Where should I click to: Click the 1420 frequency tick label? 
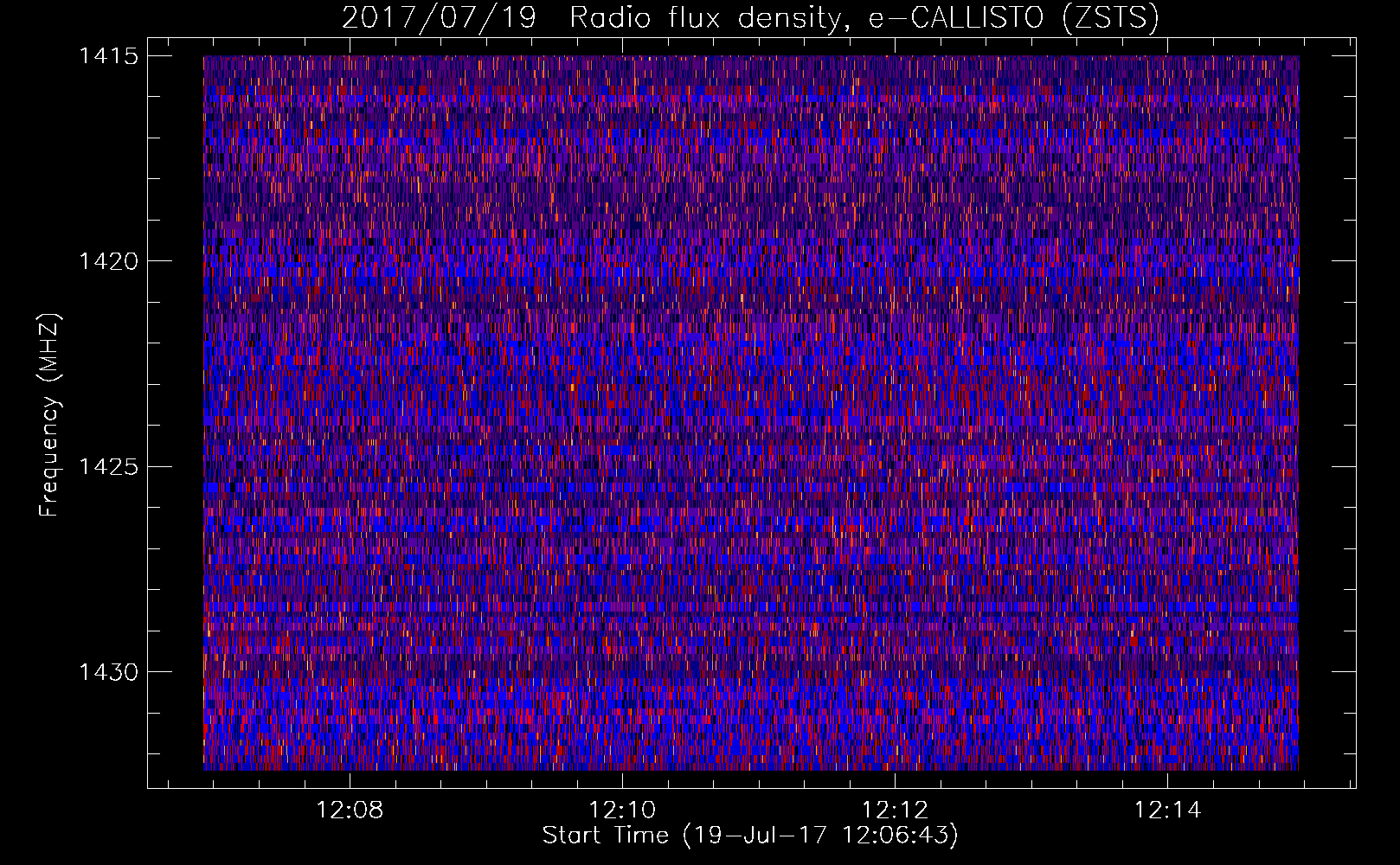[x=107, y=261]
